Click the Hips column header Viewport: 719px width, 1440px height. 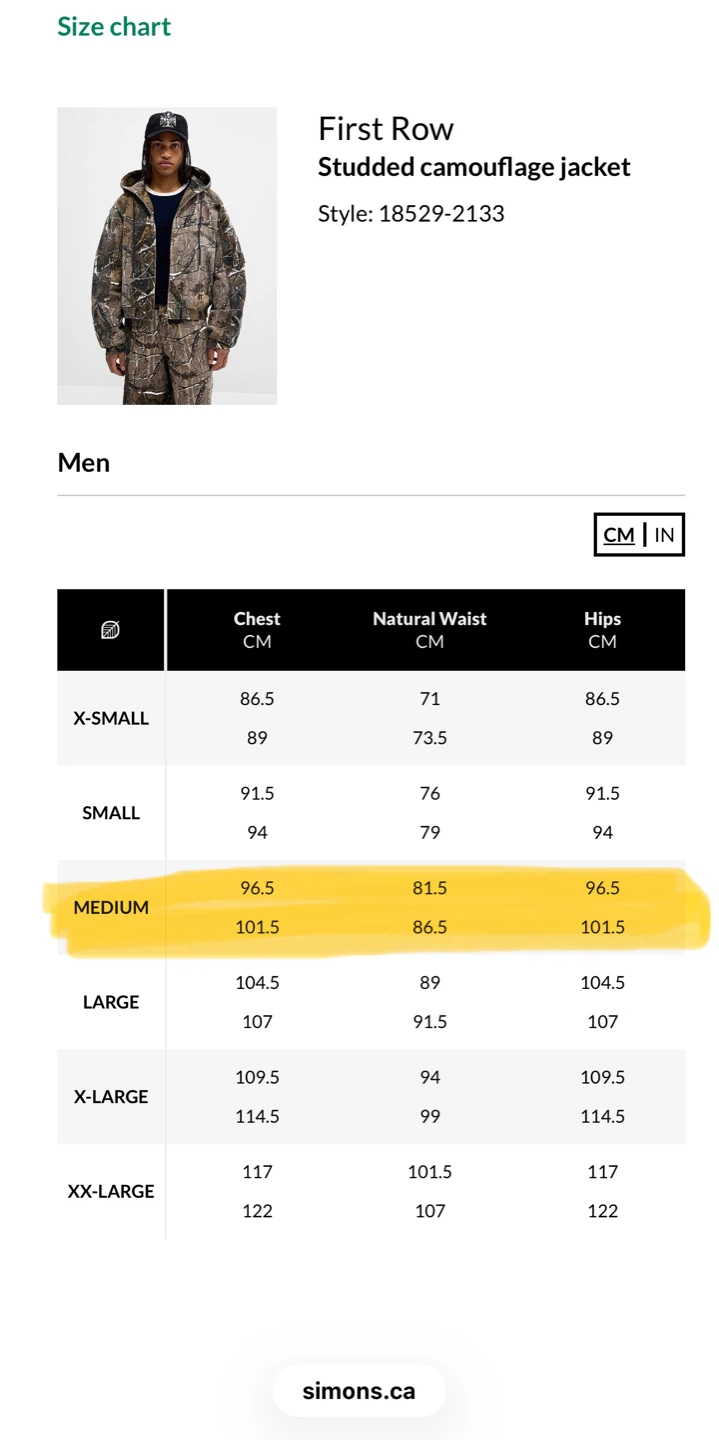click(x=603, y=630)
